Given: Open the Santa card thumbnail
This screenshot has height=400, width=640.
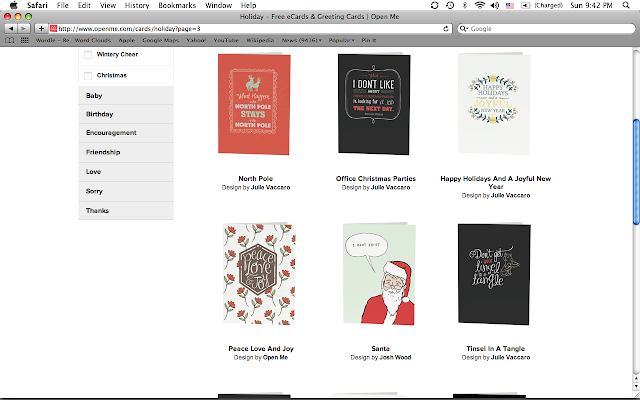Looking at the screenshot, I should (379, 274).
